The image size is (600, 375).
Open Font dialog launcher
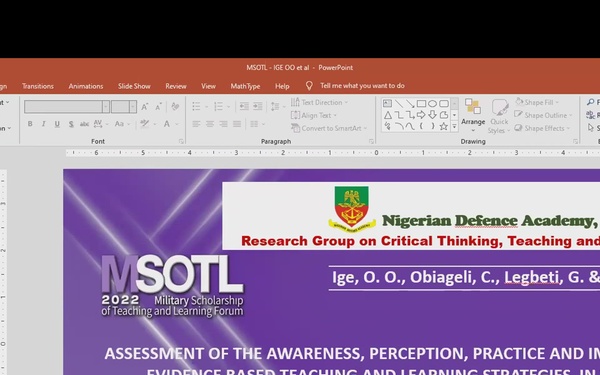point(181,142)
